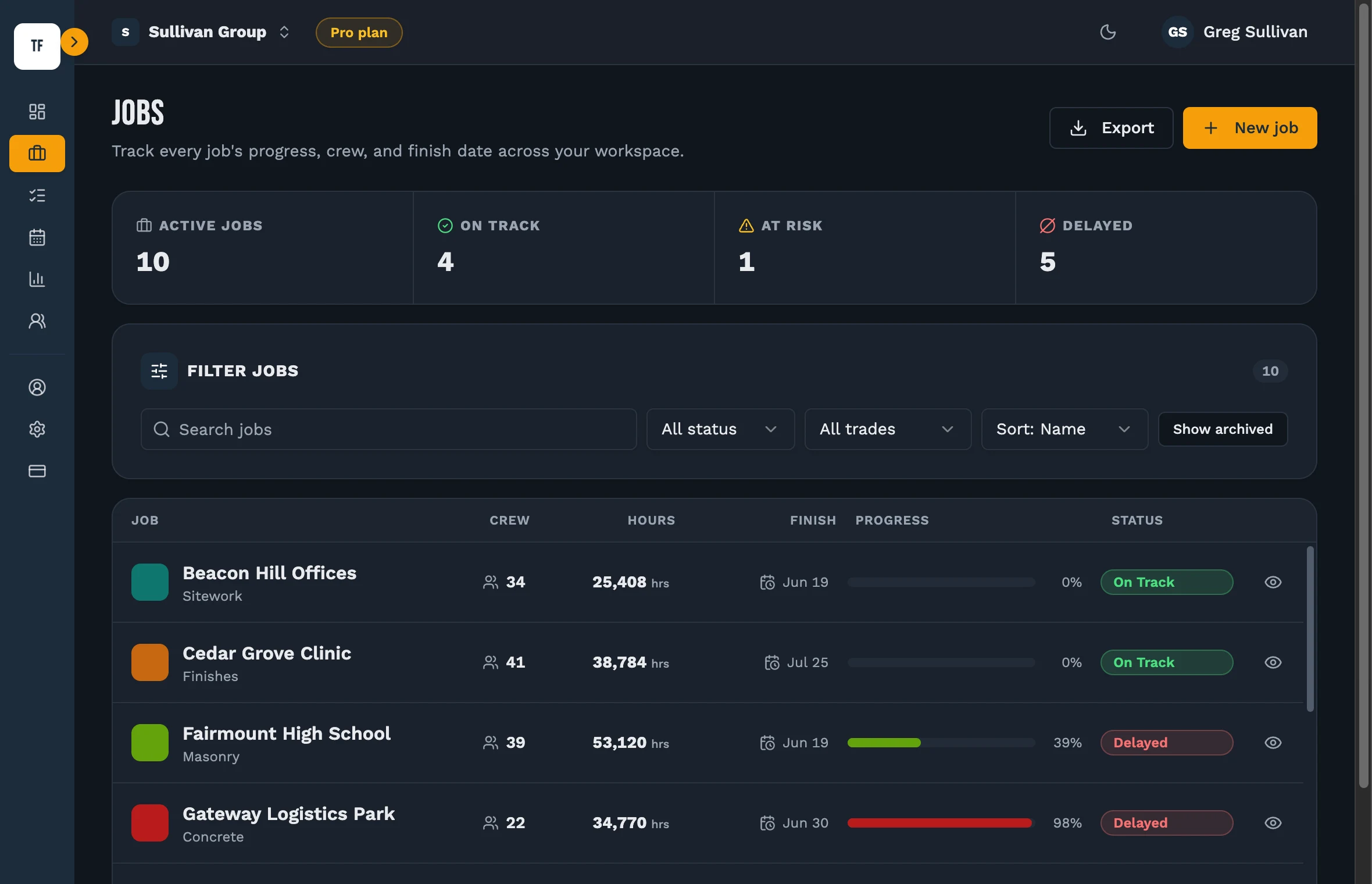This screenshot has width=1372, height=884.
Task: Open the bar chart reports icon
Action: pyautogui.click(x=37, y=279)
